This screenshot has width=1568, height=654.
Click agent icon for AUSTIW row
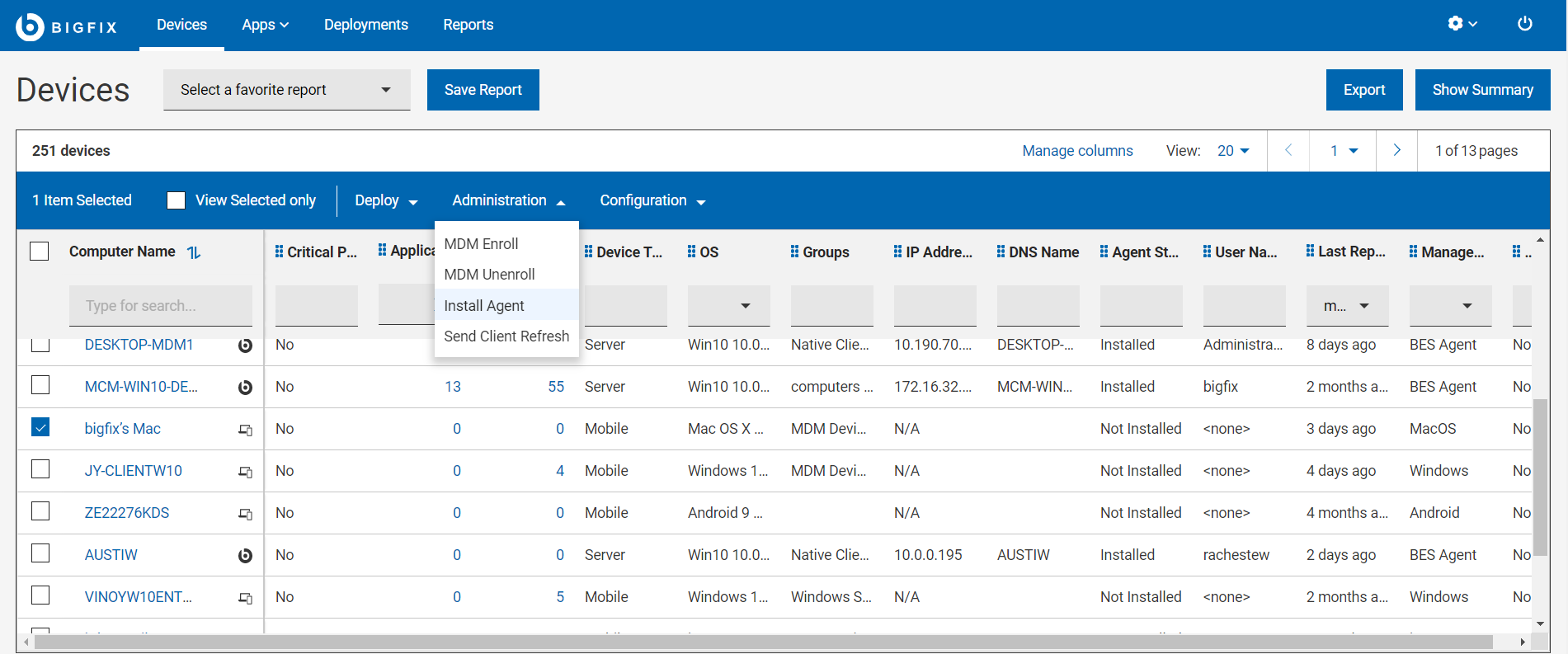(245, 556)
